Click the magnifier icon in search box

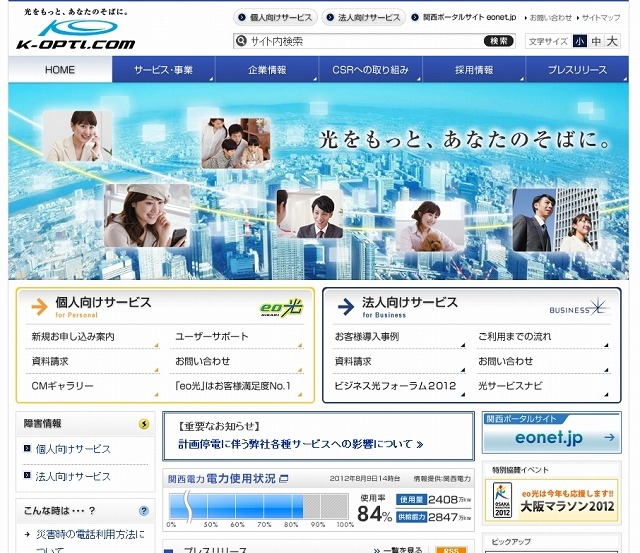[241, 41]
